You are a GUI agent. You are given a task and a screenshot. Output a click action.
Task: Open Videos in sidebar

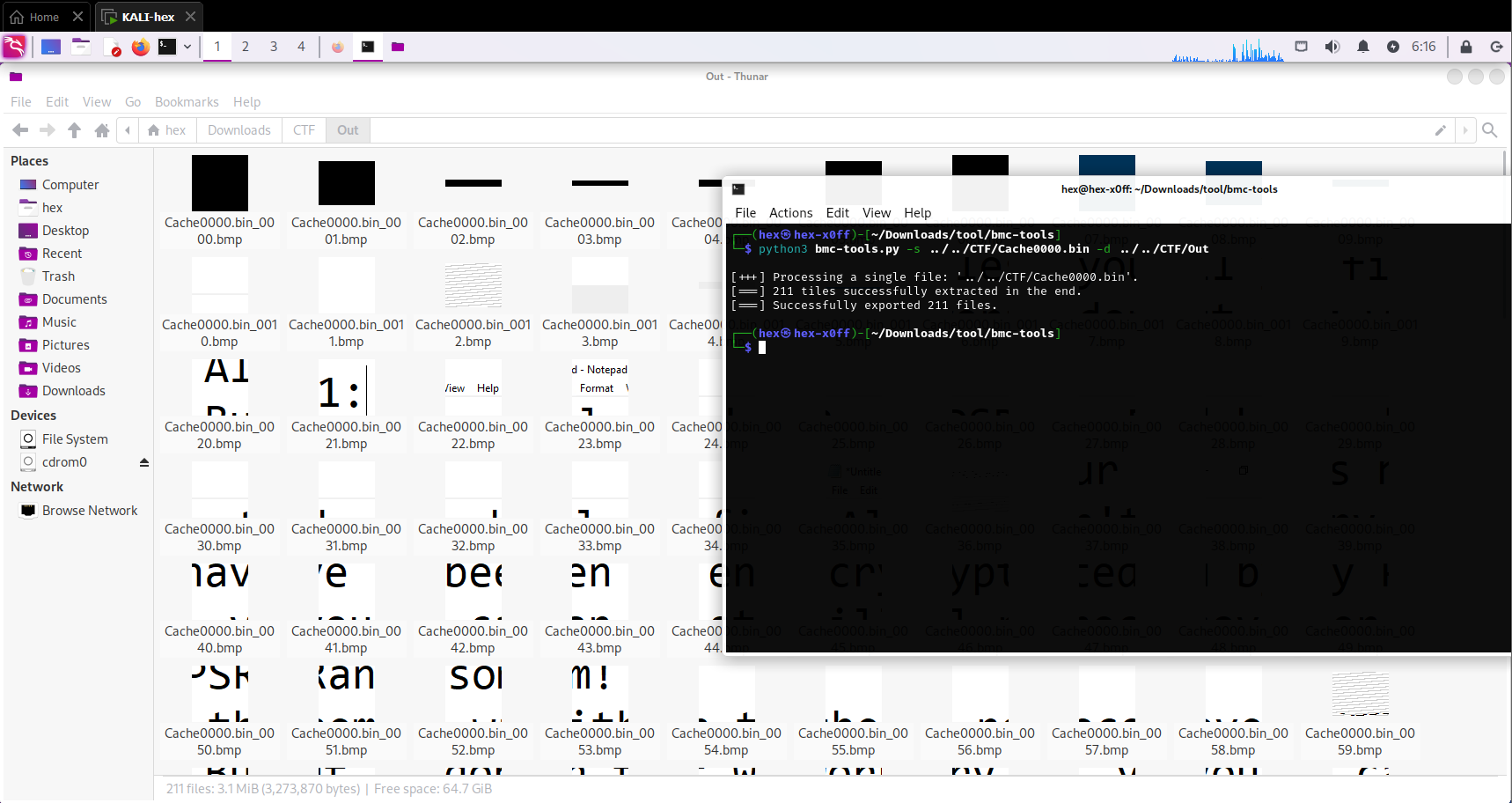click(x=61, y=368)
